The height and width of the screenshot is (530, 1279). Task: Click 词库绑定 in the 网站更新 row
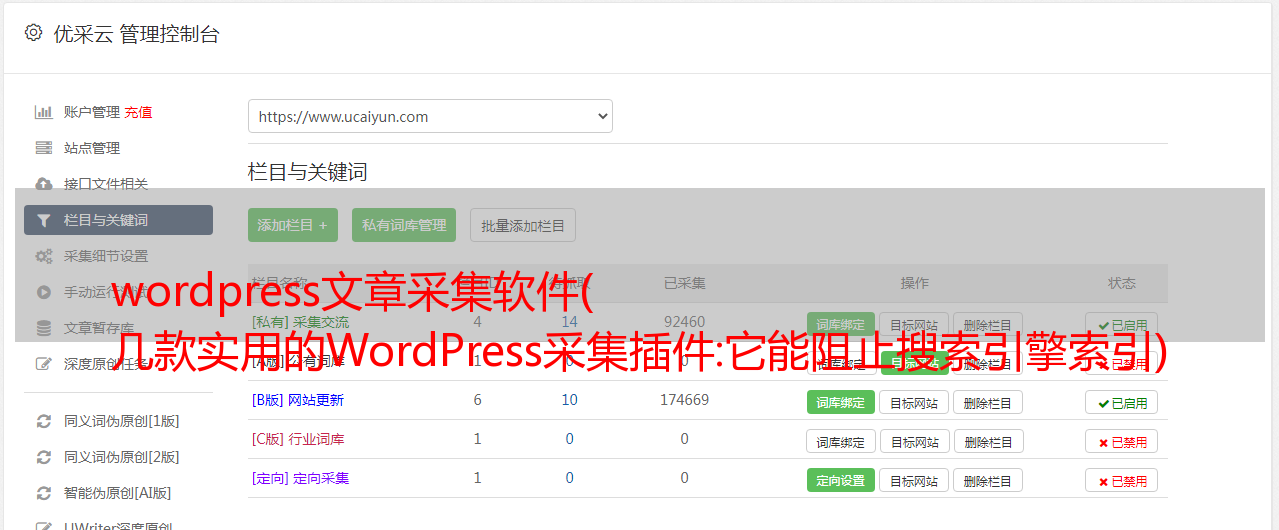[841, 402]
